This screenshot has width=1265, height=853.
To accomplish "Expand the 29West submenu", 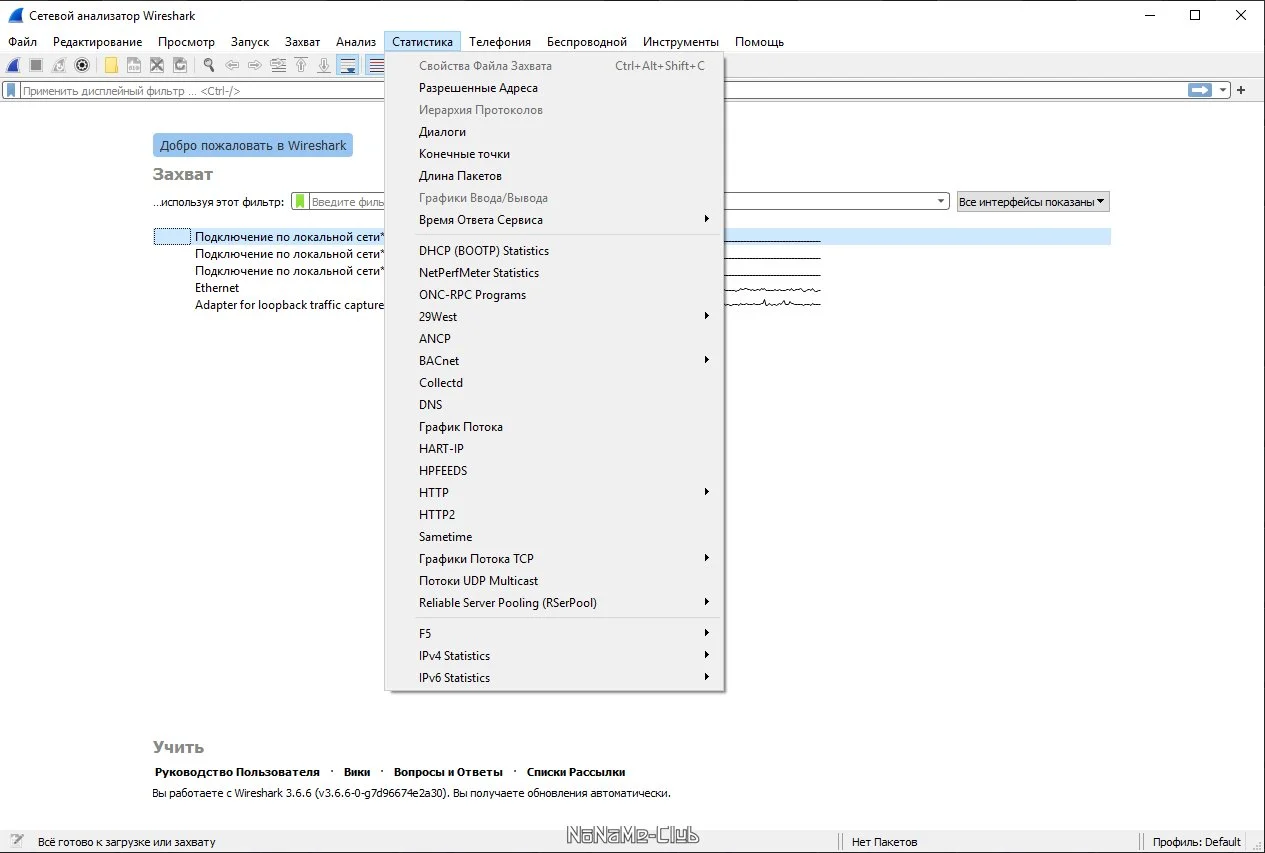I will (554, 316).
